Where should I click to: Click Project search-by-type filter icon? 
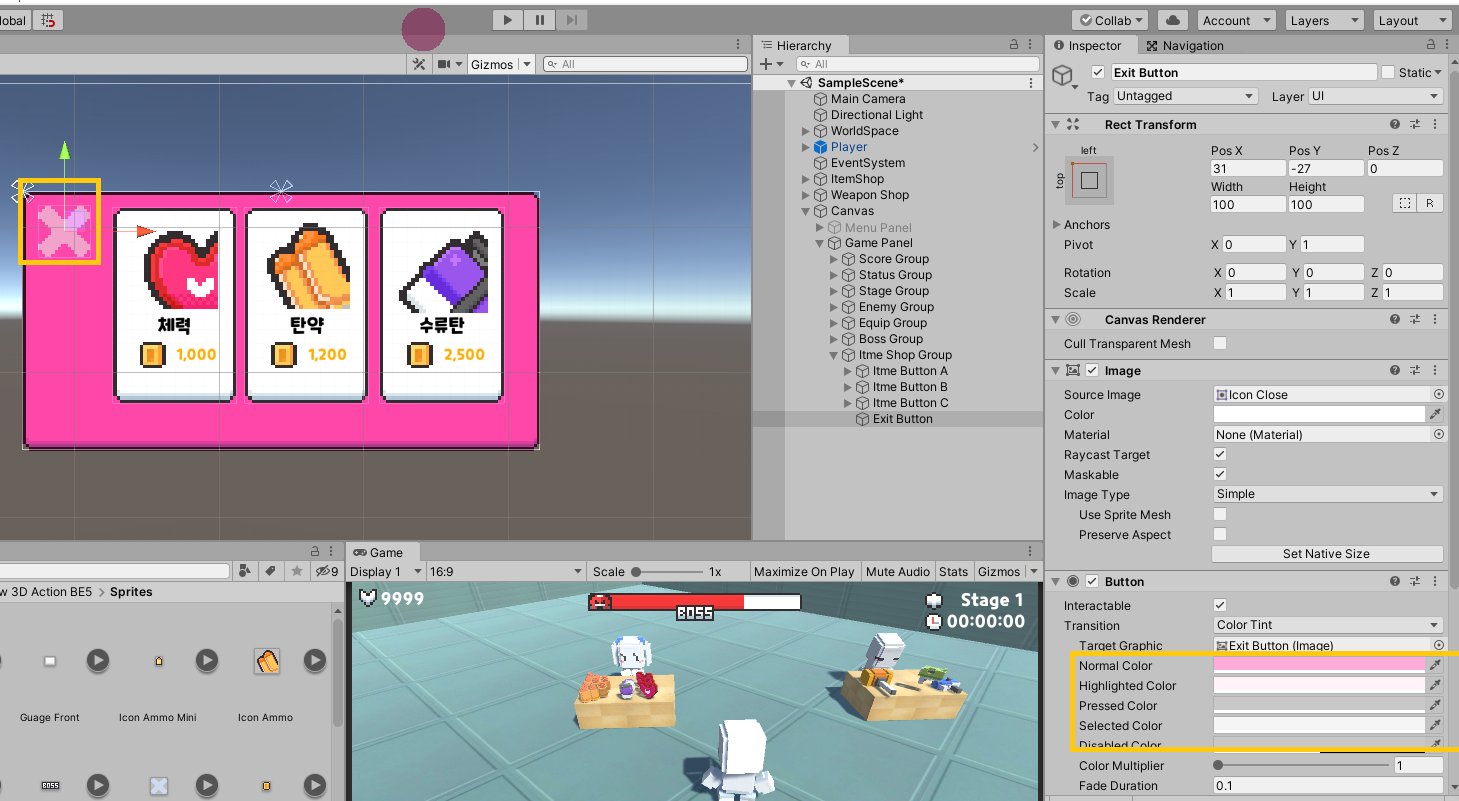pyautogui.click(x=245, y=571)
